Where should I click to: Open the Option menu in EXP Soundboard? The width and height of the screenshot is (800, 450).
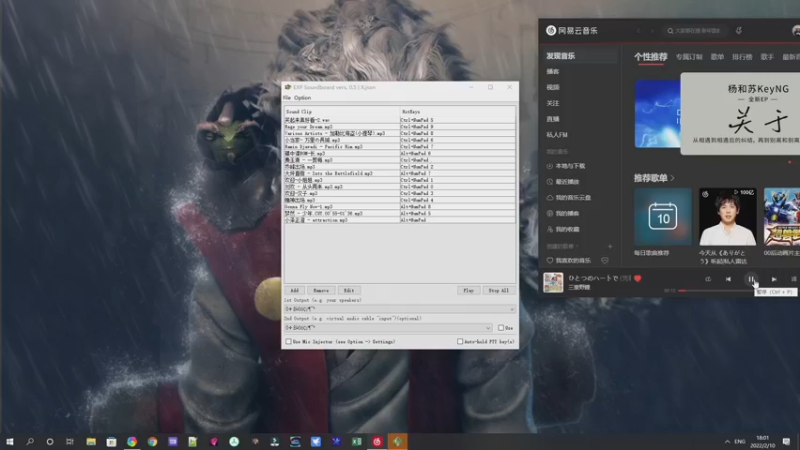(x=302, y=97)
